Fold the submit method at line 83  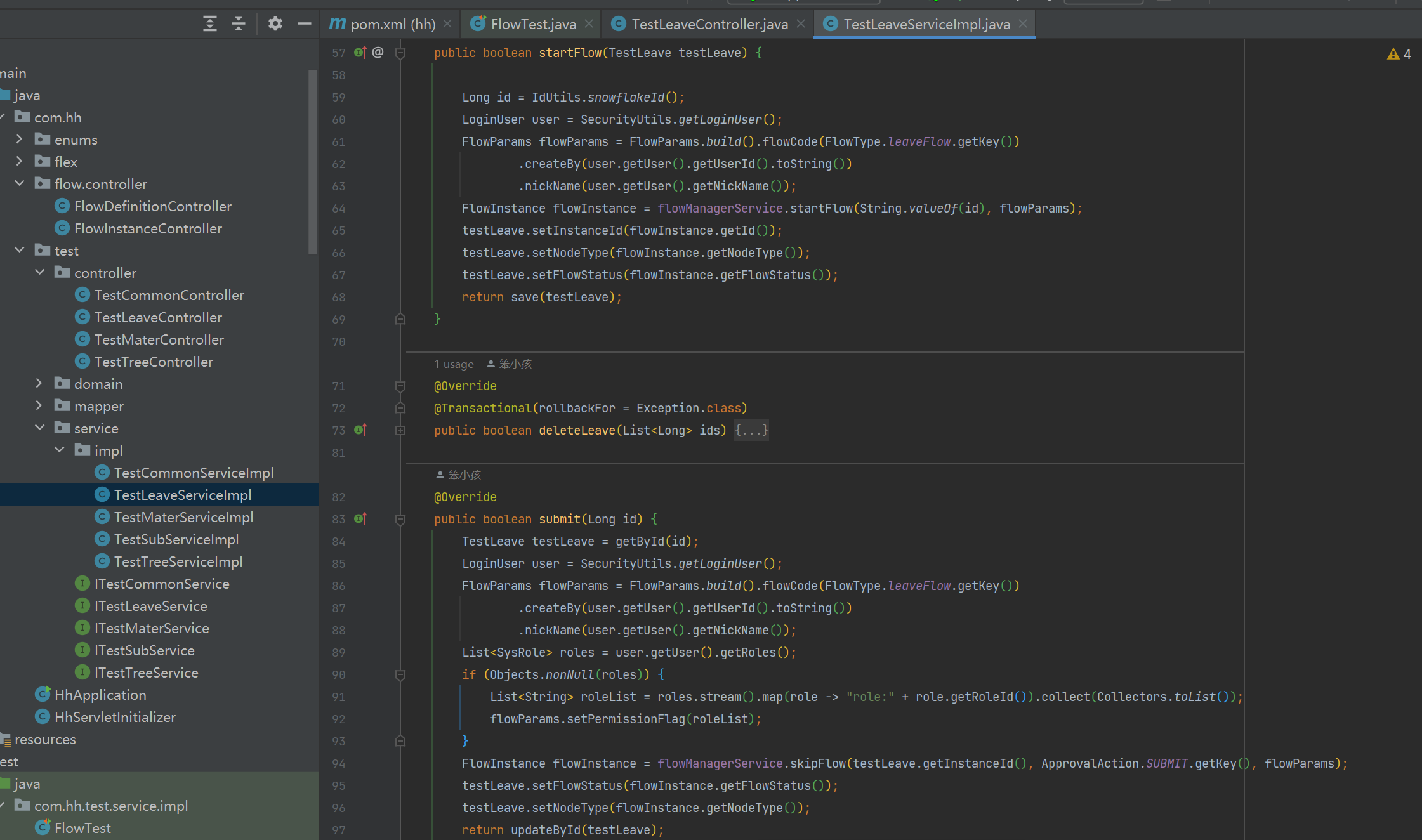tap(400, 519)
